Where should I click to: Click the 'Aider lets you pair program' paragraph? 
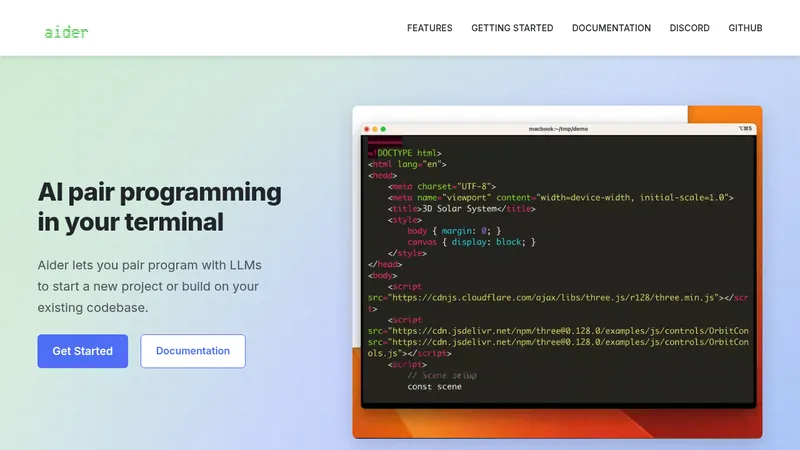[x=149, y=286]
